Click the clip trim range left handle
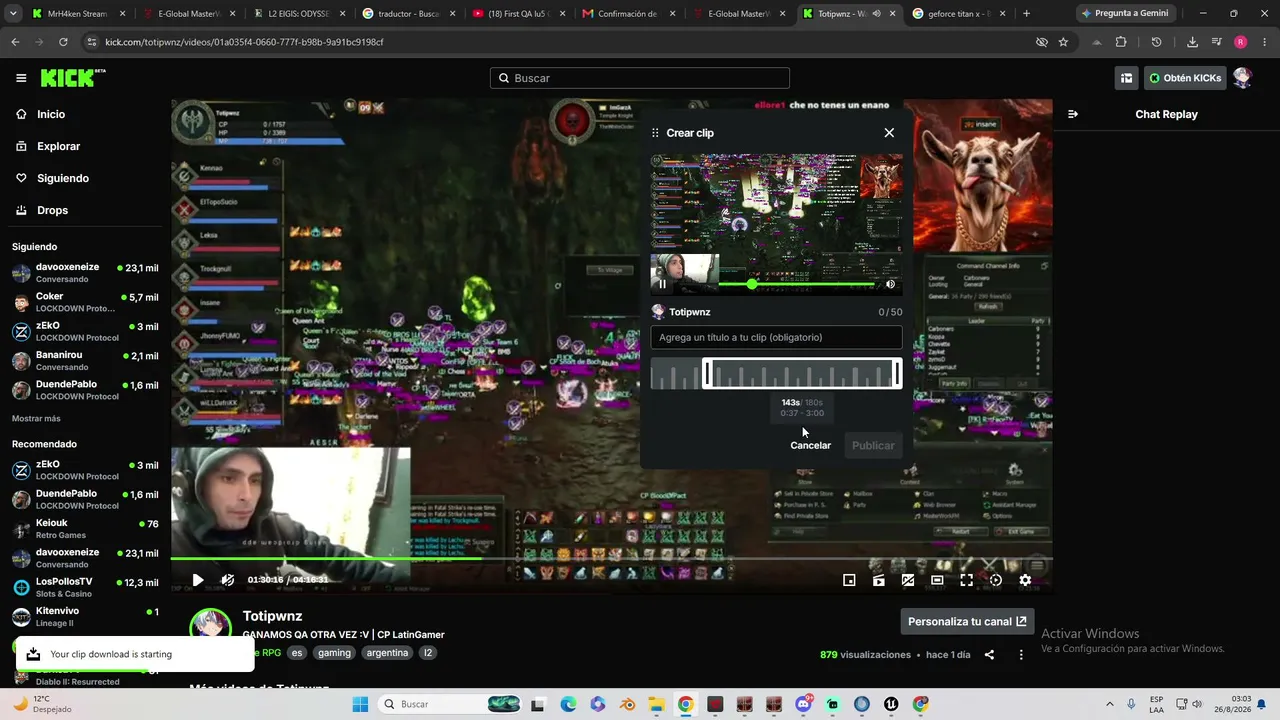1280x720 pixels. point(706,374)
